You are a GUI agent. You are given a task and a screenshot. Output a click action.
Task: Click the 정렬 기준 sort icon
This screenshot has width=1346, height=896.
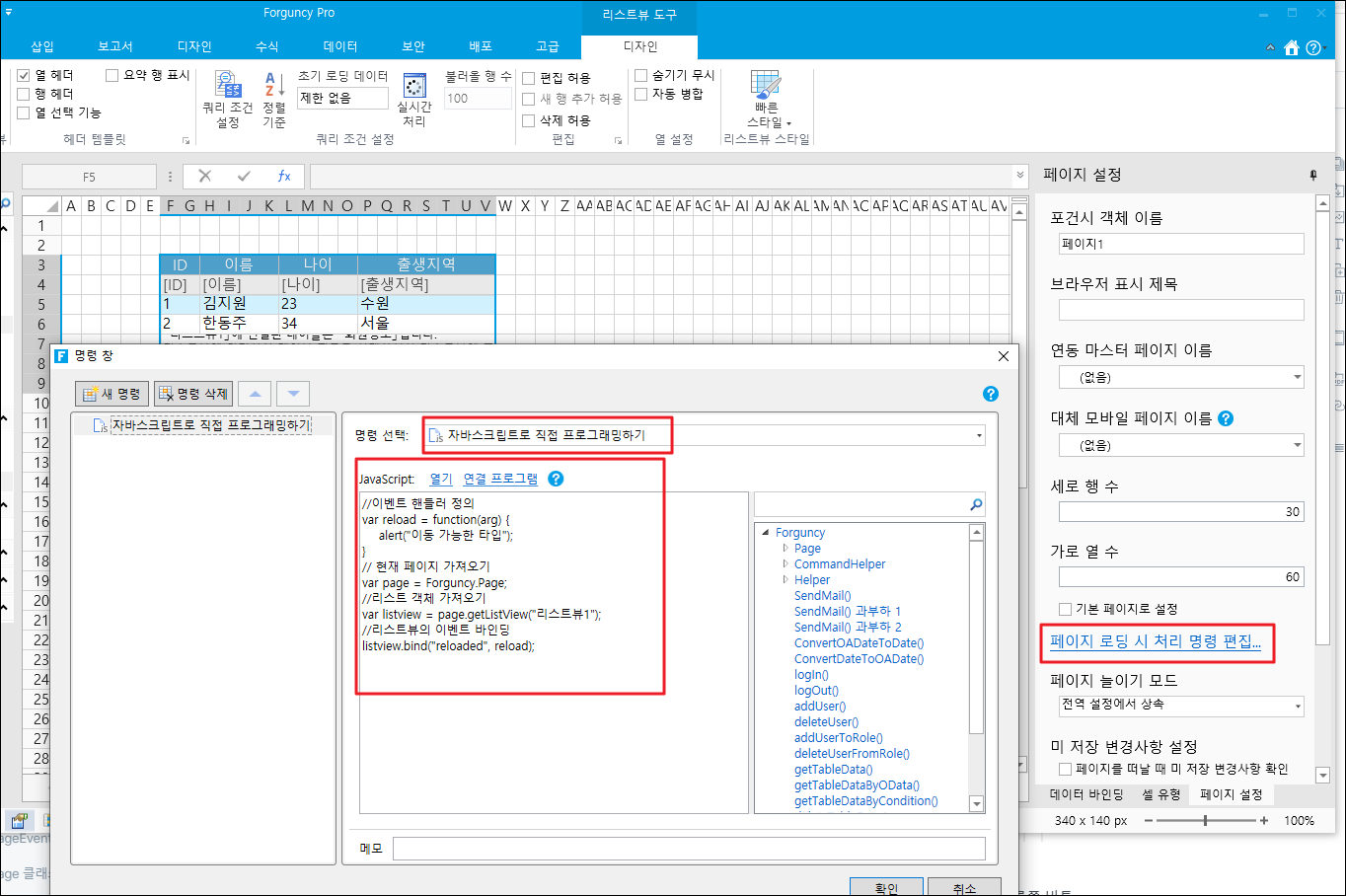(273, 86)
